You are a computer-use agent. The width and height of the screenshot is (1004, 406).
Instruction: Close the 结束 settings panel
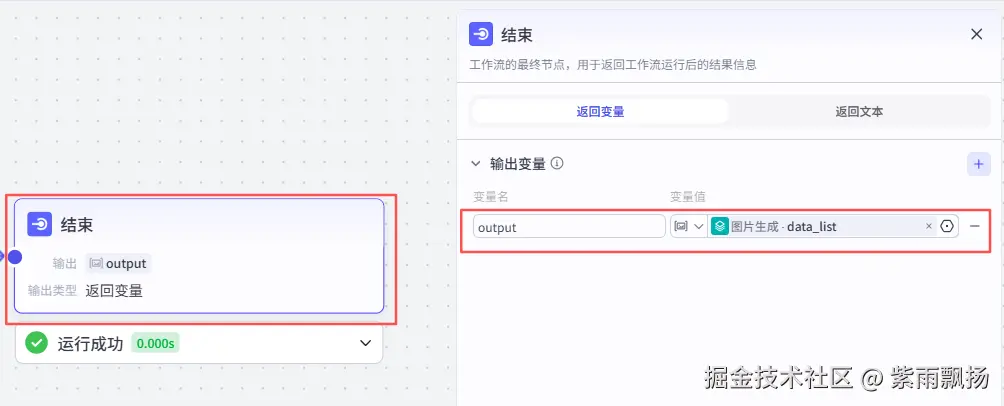977,34
